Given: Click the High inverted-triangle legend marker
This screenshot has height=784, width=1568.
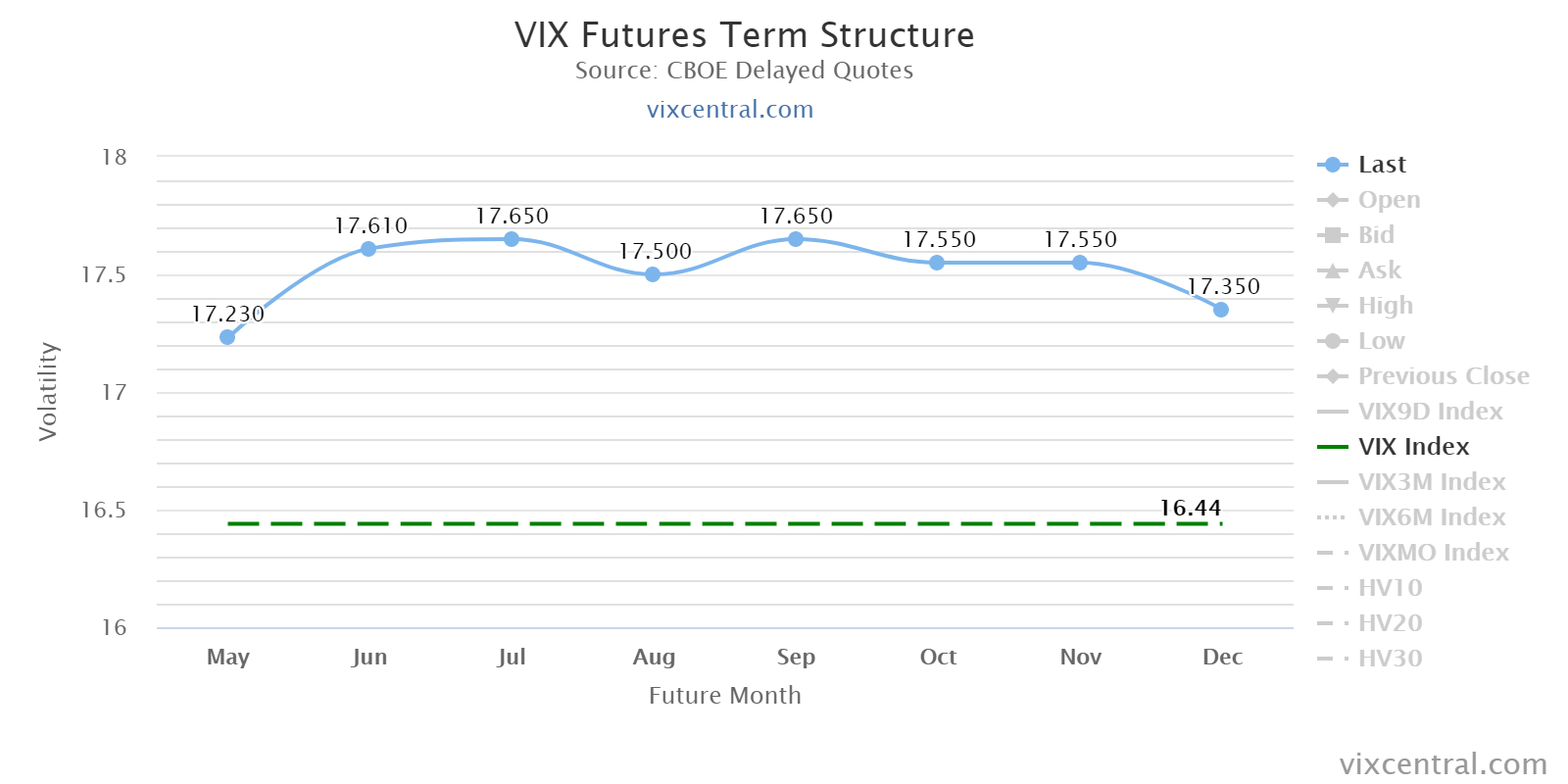Looking at the screenshot, I should [1332, 306].
